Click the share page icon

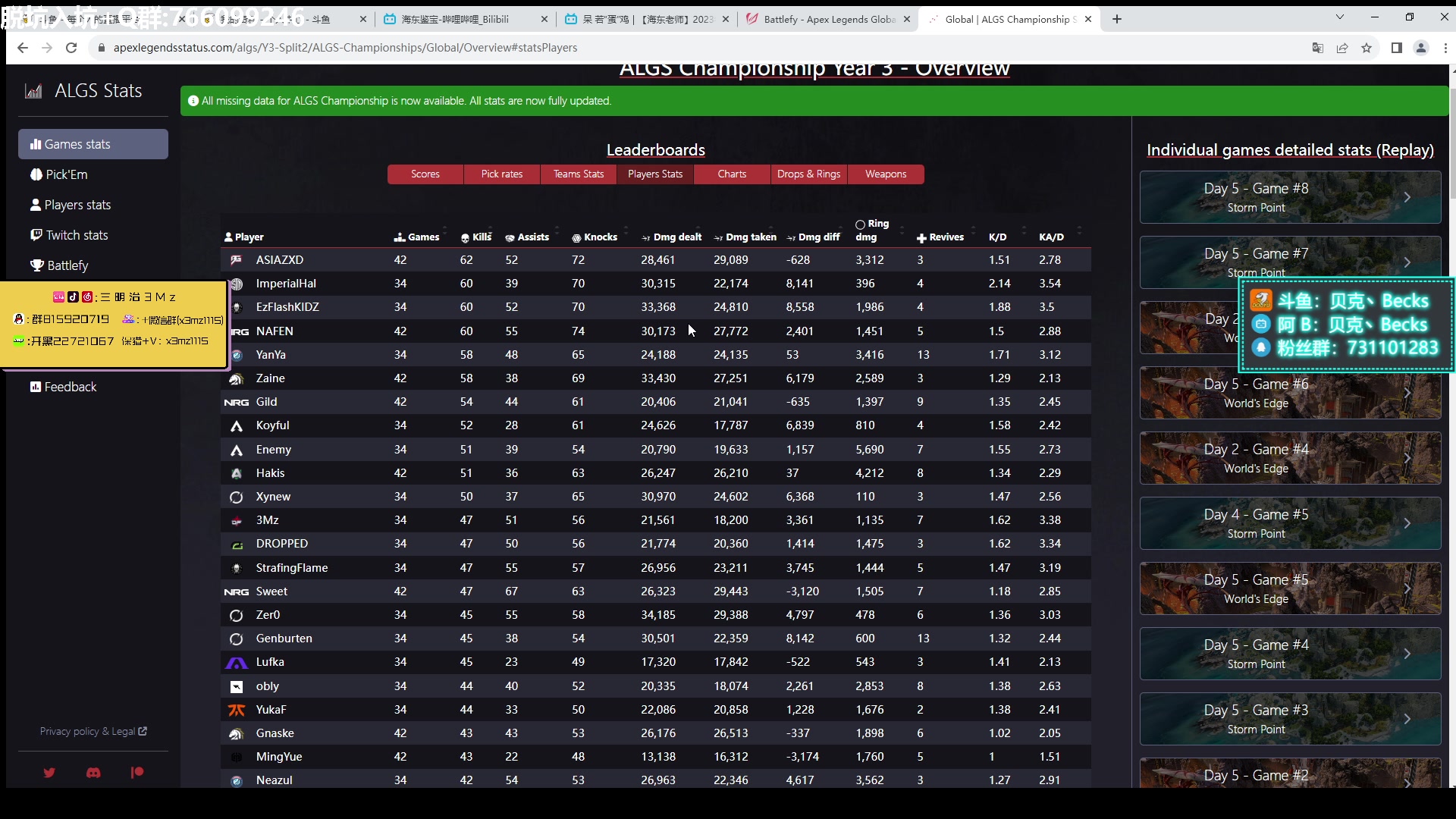tap(1342, 48)
